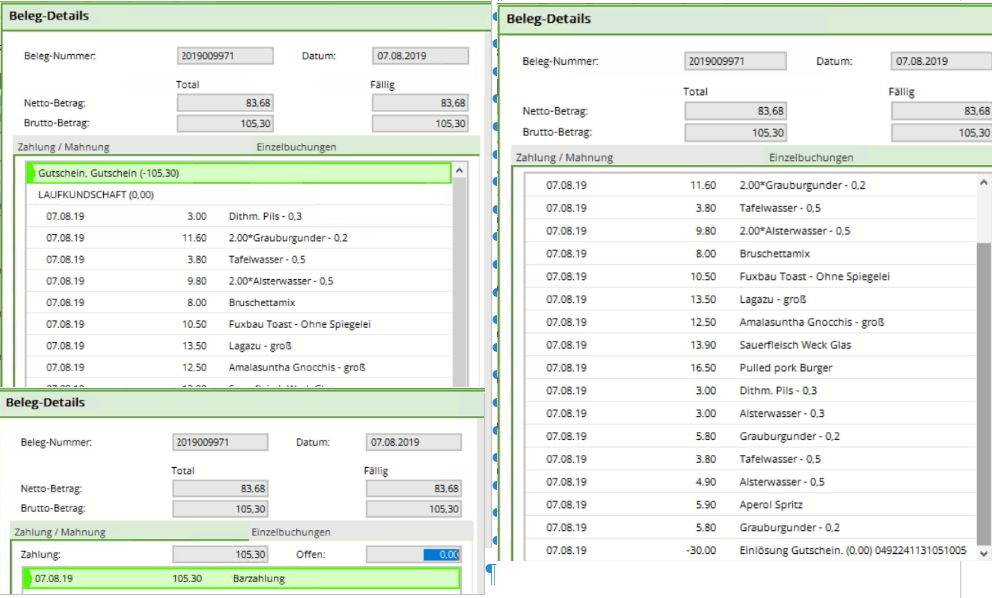This screenshot has height=598, width=992.
Task: Select the Barzahlung payment row
Action: click(240, 578)
